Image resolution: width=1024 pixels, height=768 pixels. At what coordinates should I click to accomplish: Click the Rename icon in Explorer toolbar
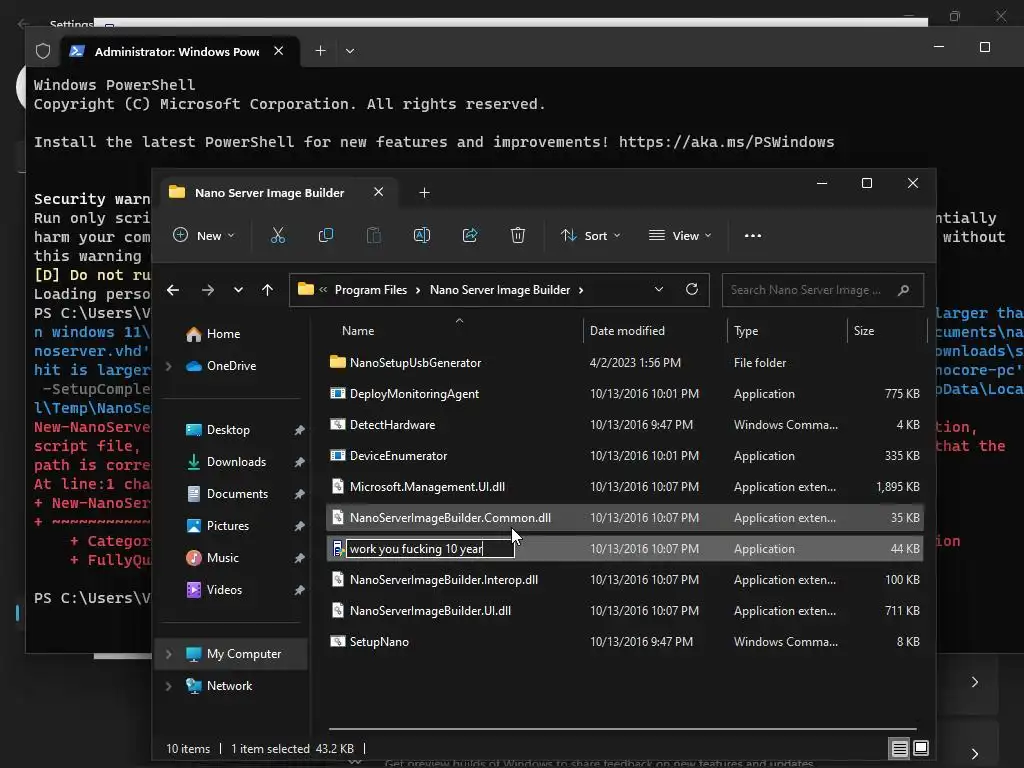click(422, 236)
